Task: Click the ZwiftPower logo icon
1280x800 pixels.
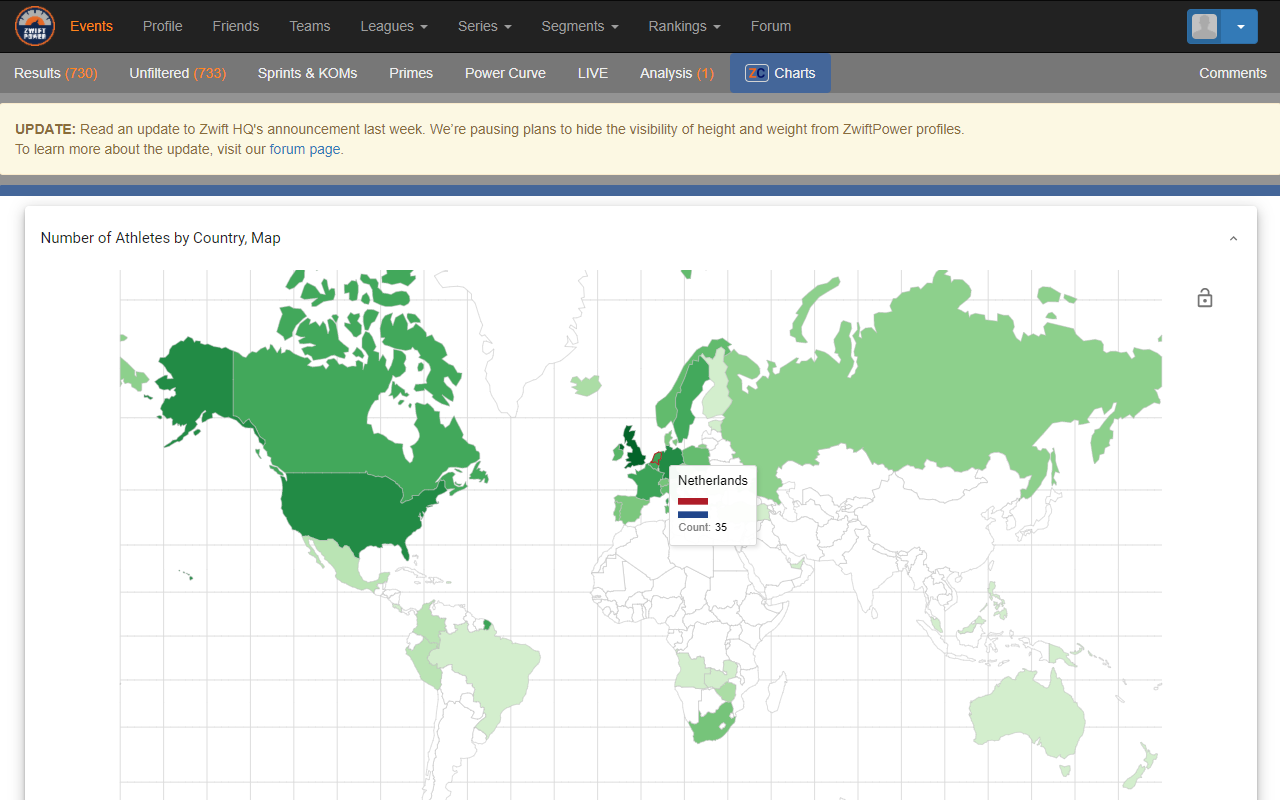Action: pos(35,26)
